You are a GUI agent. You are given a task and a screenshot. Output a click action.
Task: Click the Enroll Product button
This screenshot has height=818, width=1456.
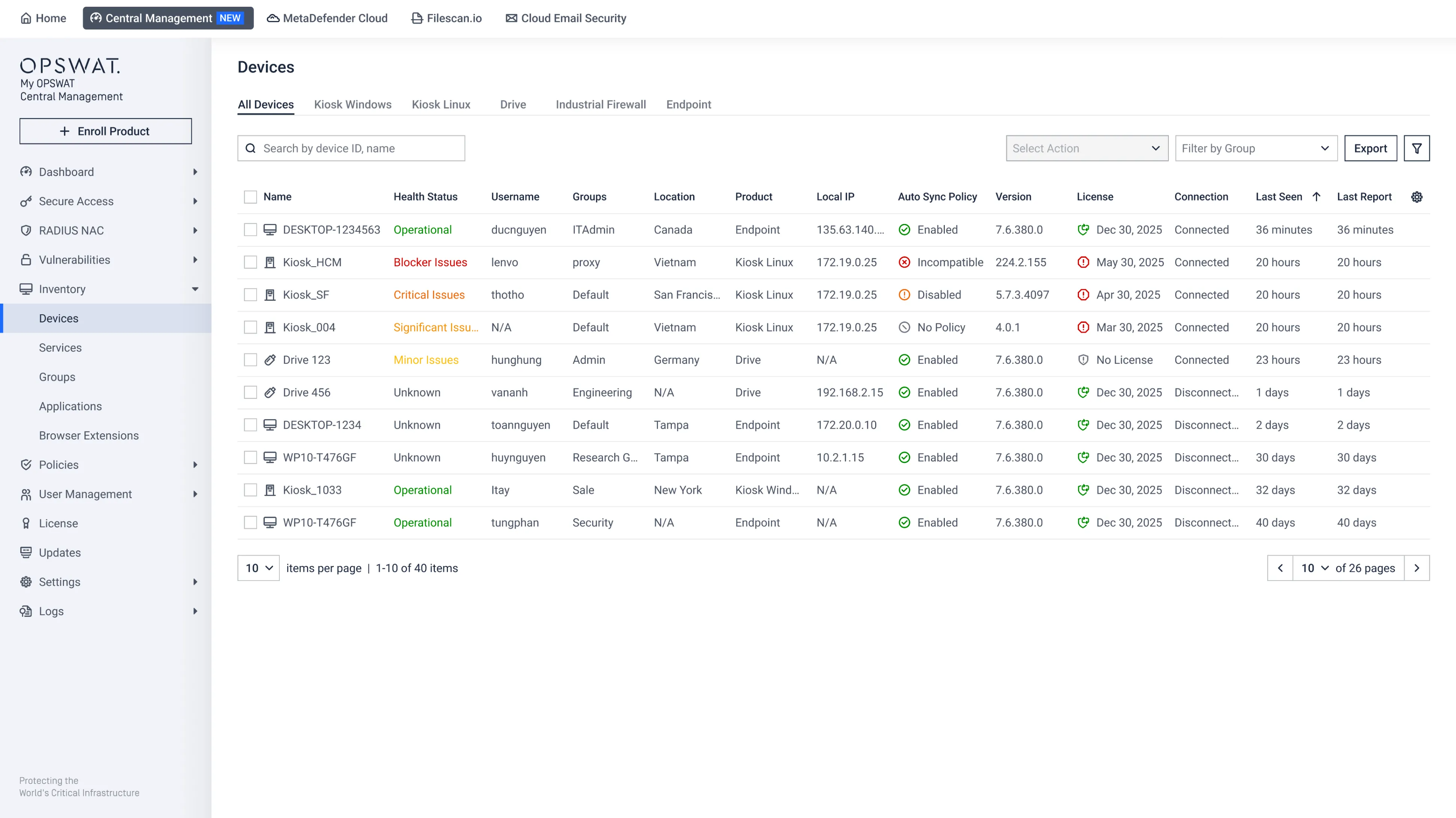(106, 131)
